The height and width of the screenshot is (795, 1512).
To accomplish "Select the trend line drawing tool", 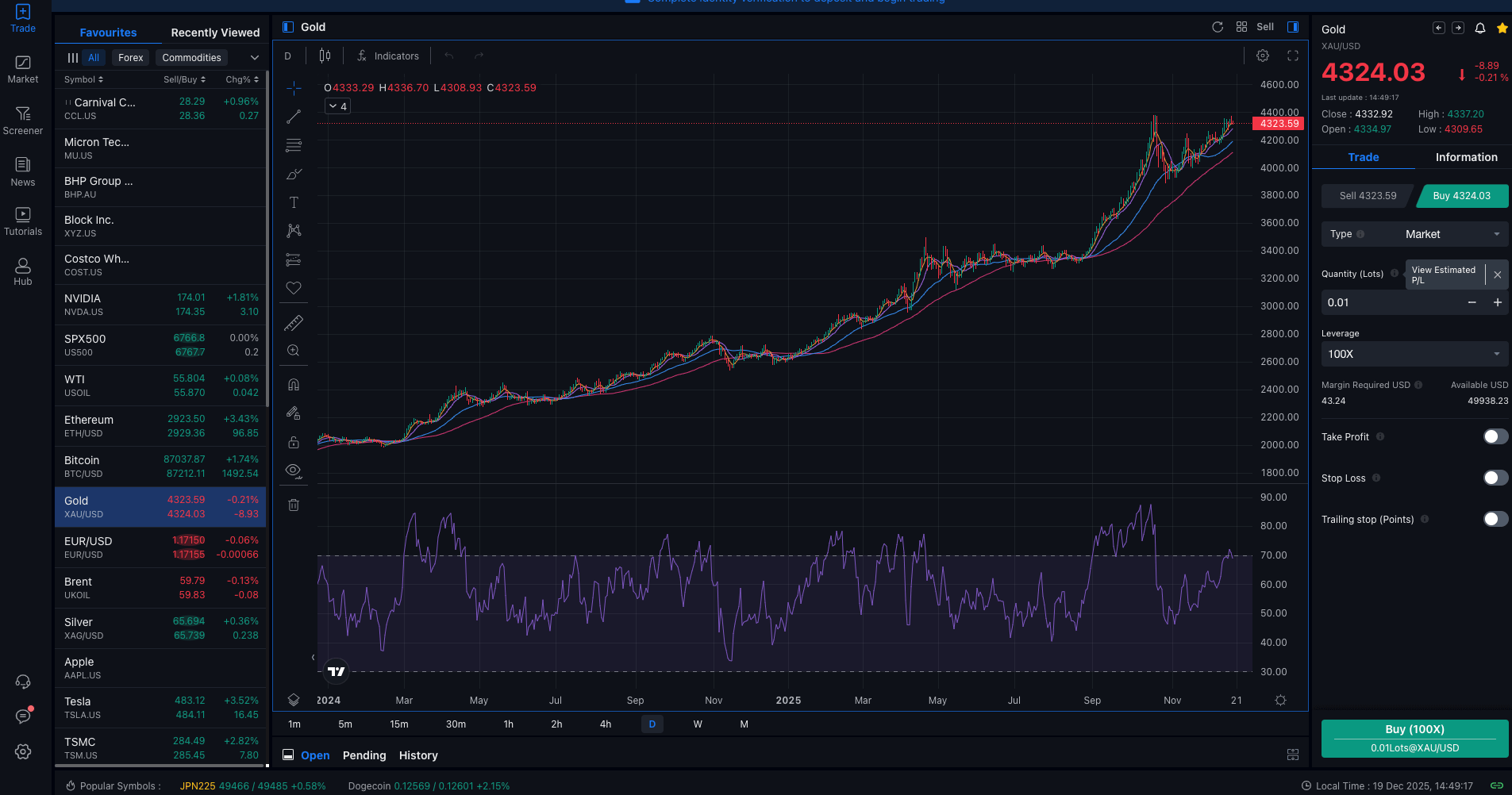I will pyautogui.click(x=294, y=117).
